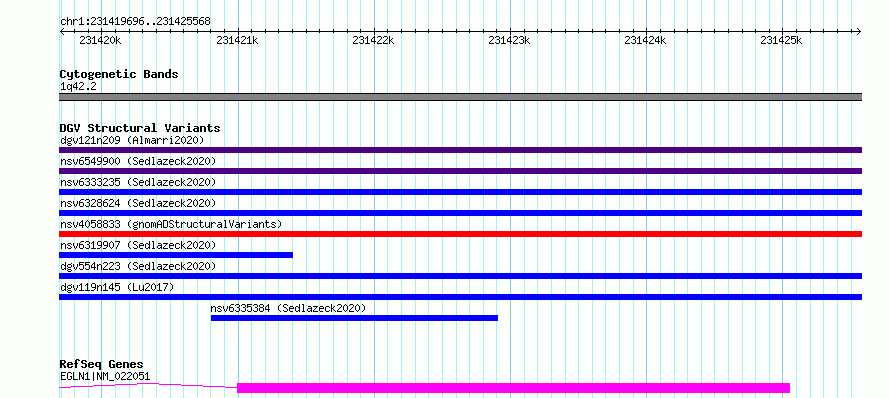Click the thin EGLN1 intron line

pyautogui.click(x=148, y=385)
